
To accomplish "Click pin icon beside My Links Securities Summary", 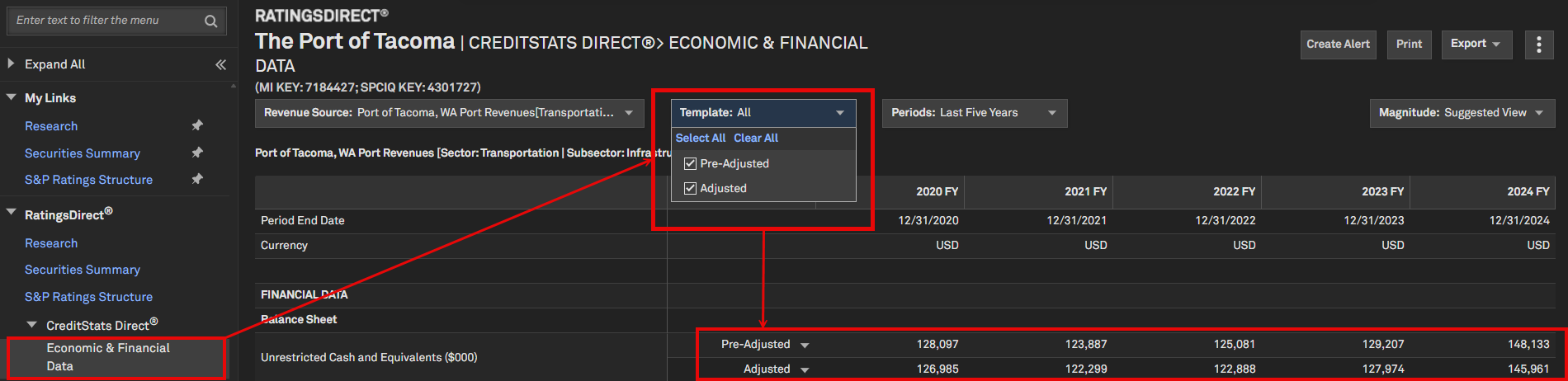I will 197,153.
